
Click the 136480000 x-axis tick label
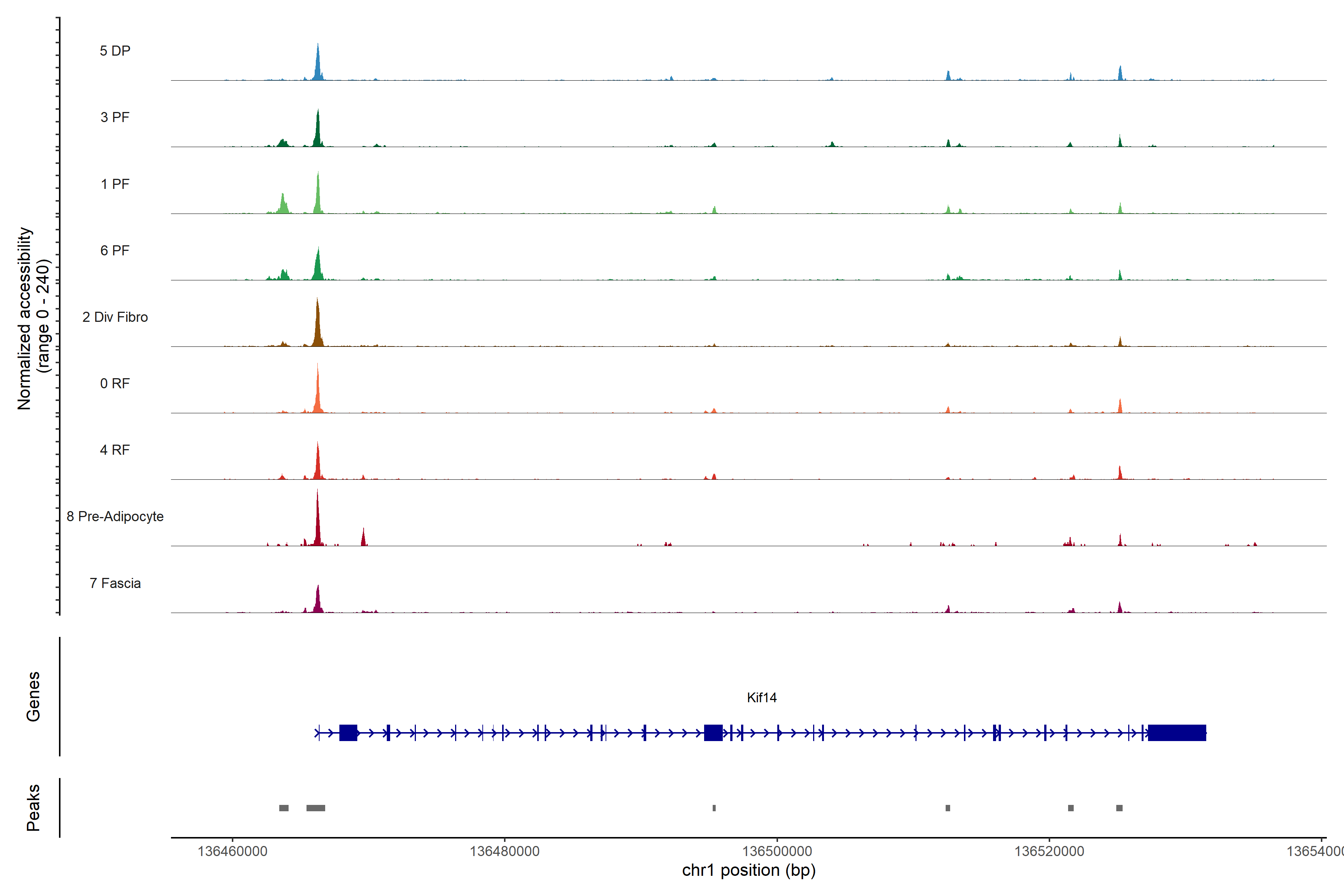(504, 852)
